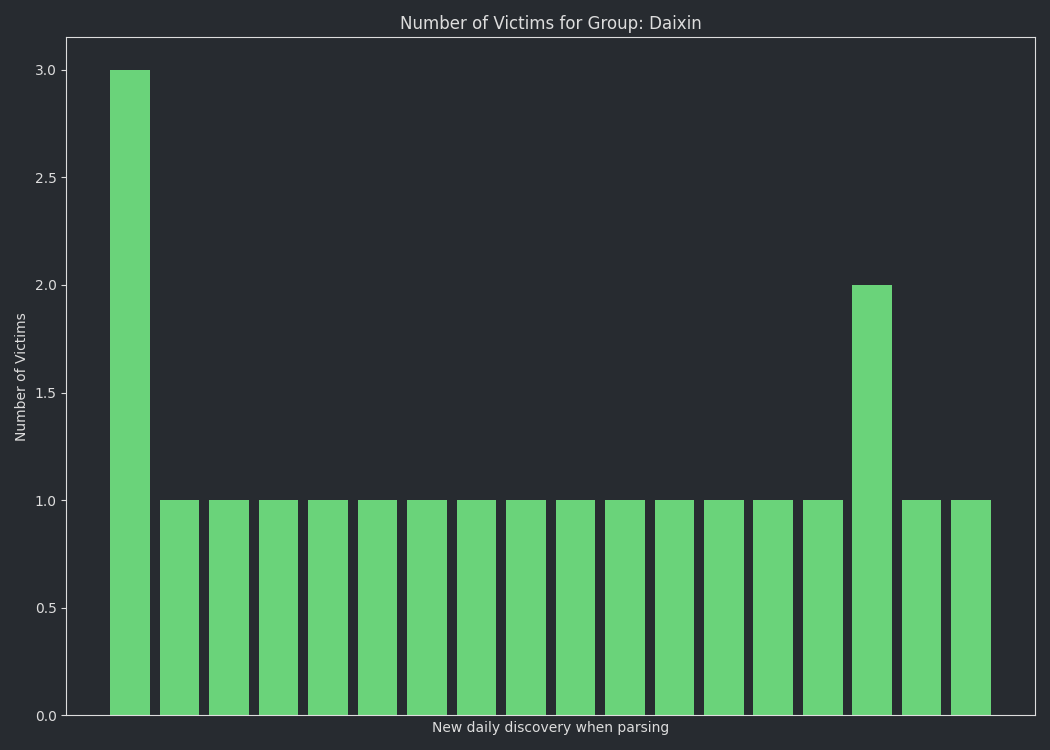Select the bar reaching 2.0 victims
Image resolution: width=1050 pixels, height=750 pixels.
coord(872,500)
